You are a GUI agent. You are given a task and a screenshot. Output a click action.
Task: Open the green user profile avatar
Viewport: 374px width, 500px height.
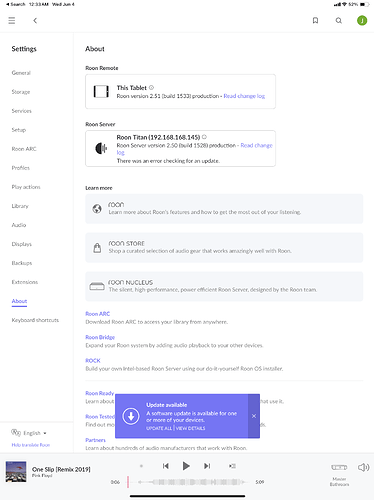[362, 21]
